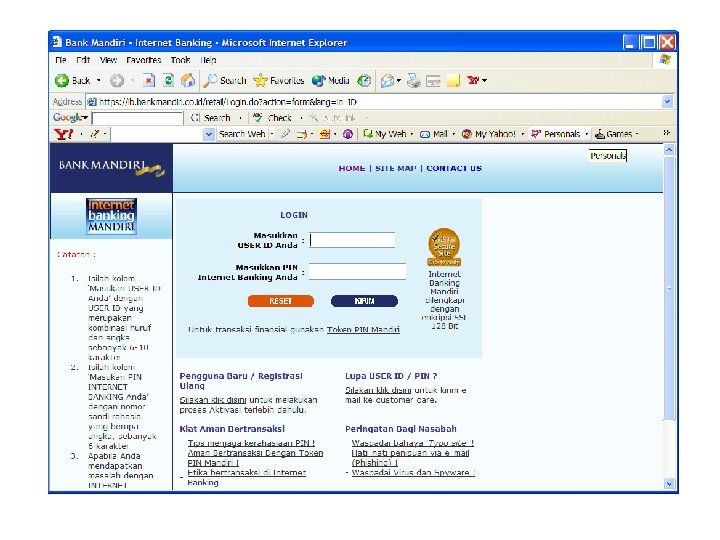The height and width of the screenshot is (540, 720).
Task: Click the Forward navigation arrow
Action: coord(117,81)
